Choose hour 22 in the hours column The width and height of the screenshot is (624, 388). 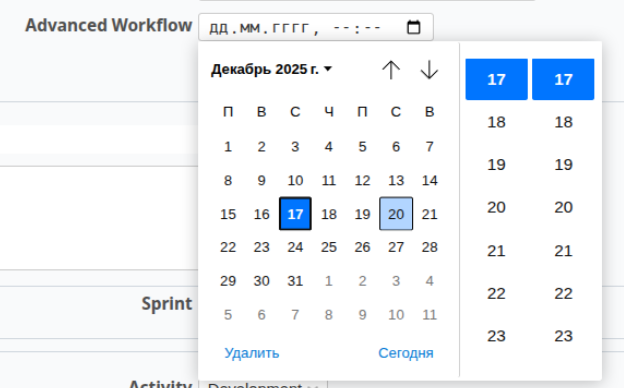(x=496, y=294)
